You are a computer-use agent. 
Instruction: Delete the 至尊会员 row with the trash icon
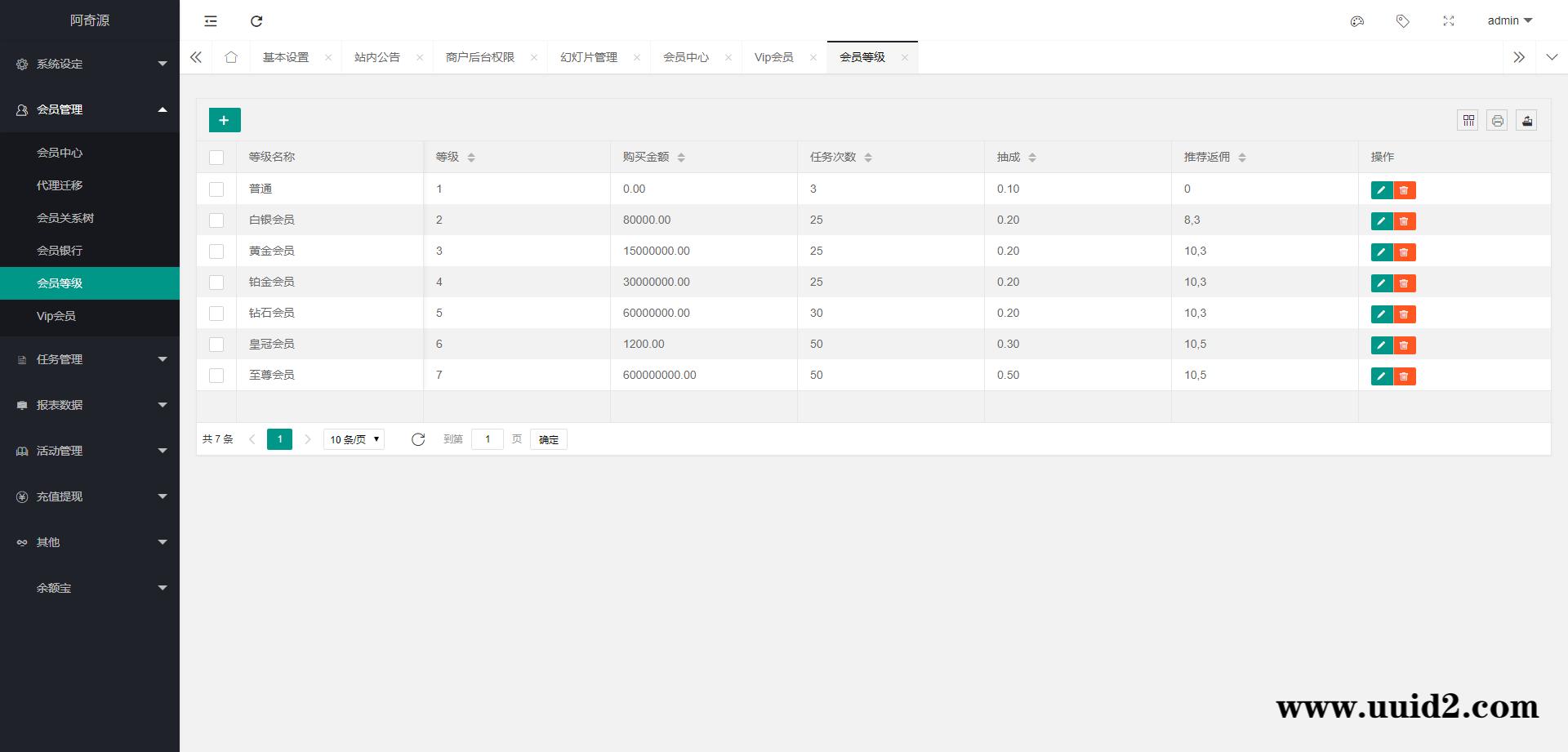click(1404, 376)
